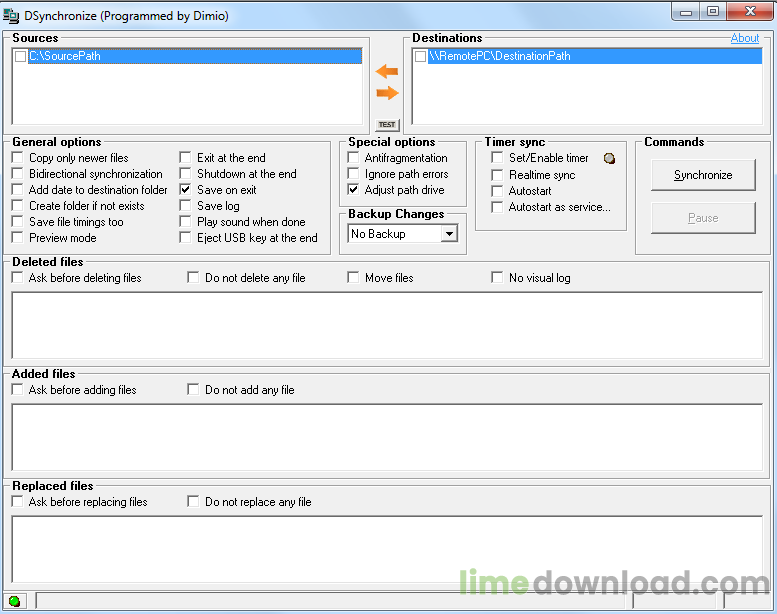Click the TEST button between path lists
This screenshot has height=614, width=777.
387,125
